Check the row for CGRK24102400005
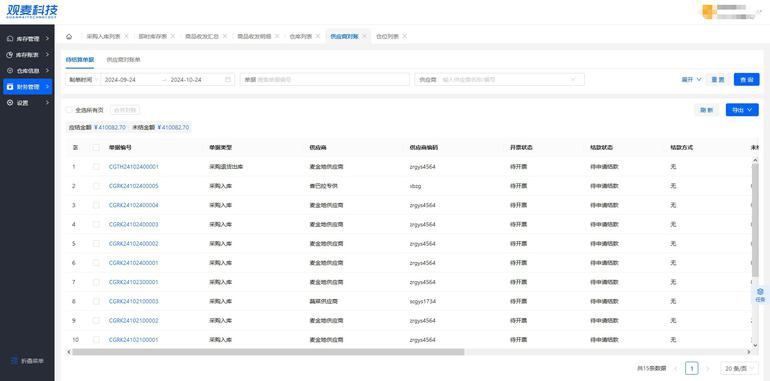This screenshot has height=381, width=770. tap(96, 186)
